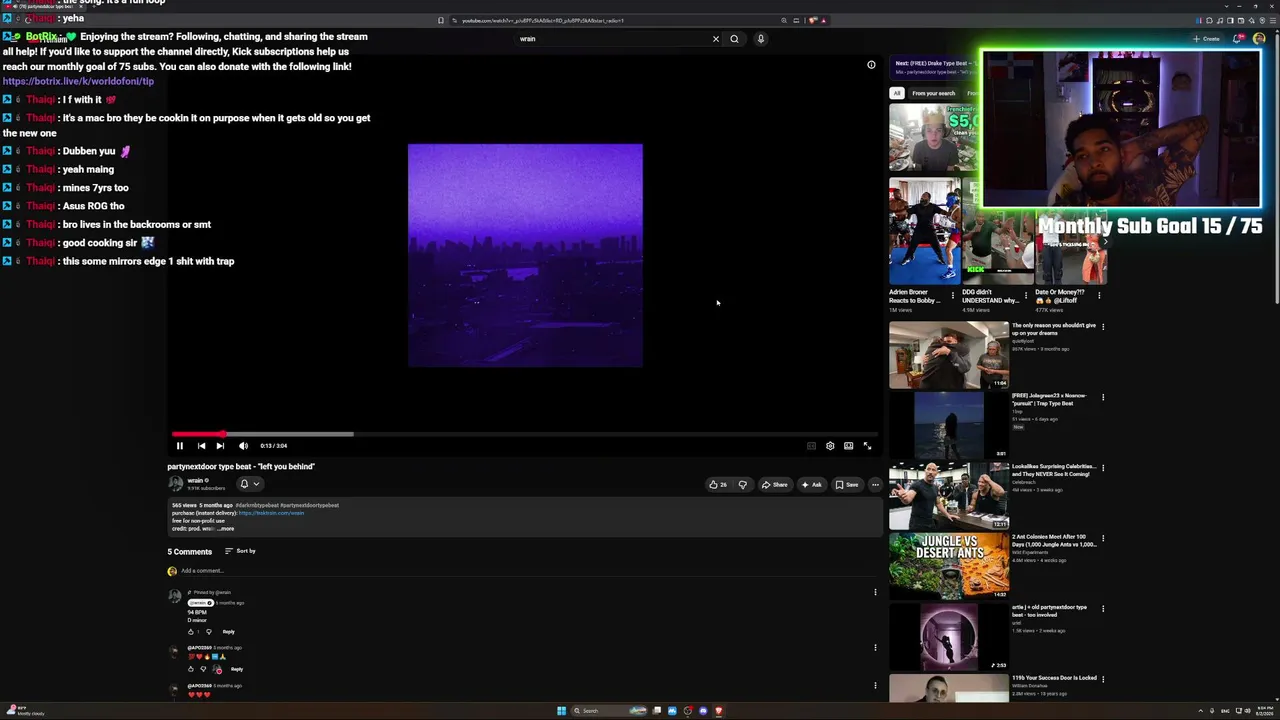
Task: Reply to first @APO2369 comment
Action: (x=237, y=669)
